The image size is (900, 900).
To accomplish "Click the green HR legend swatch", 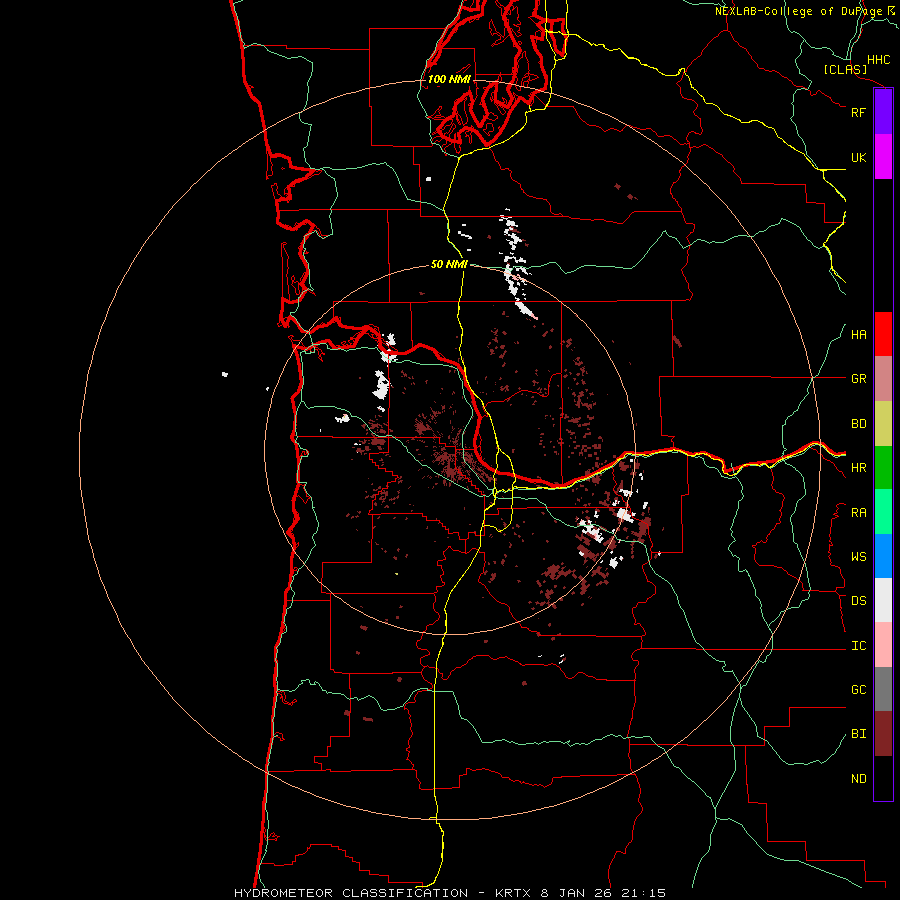I will click(x=883, y=468).
